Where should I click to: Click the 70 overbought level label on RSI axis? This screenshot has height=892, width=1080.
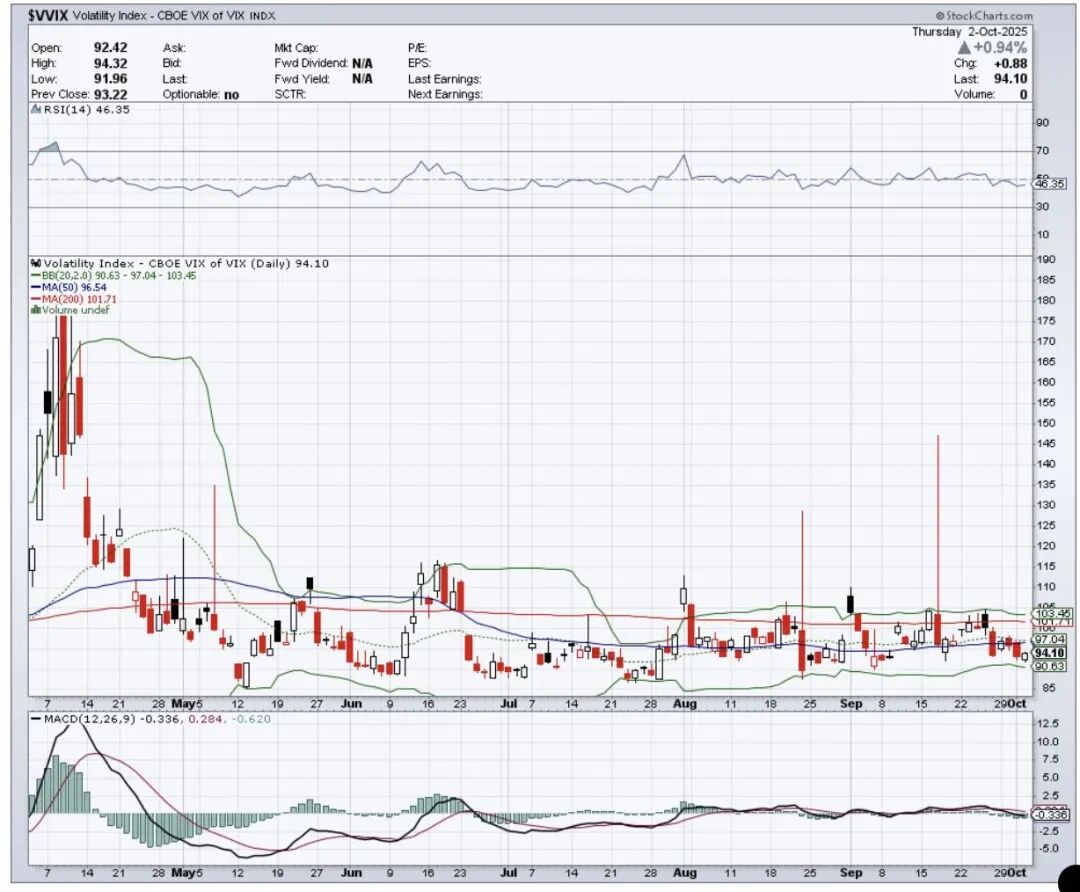(1043, 150)
